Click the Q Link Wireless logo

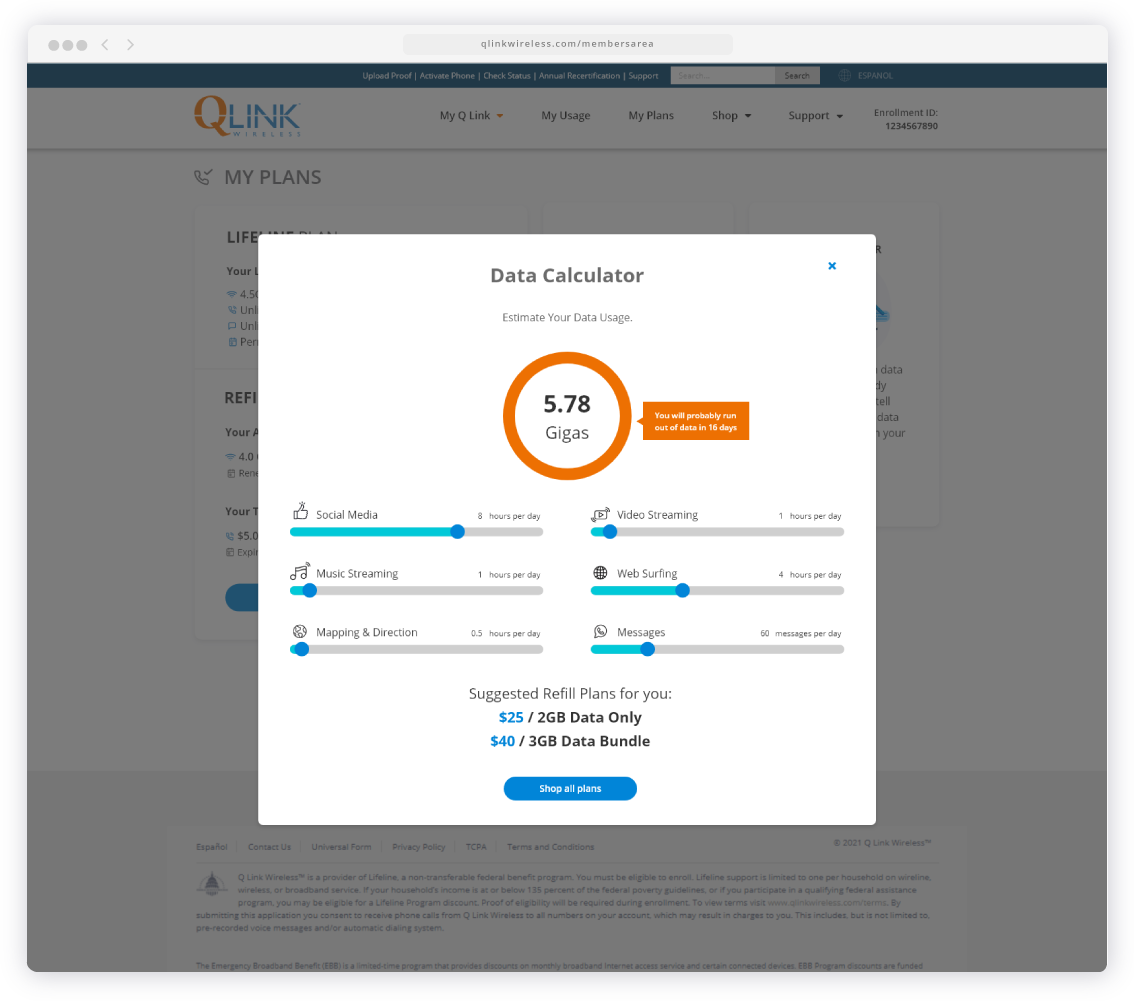247,116
